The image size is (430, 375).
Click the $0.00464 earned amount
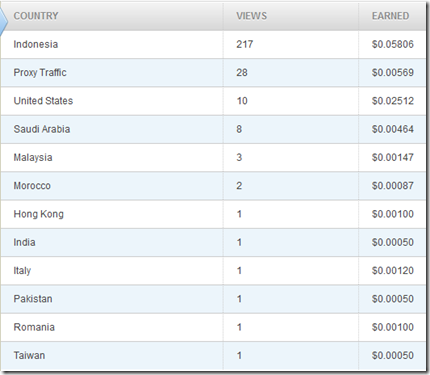coord(393,129)
